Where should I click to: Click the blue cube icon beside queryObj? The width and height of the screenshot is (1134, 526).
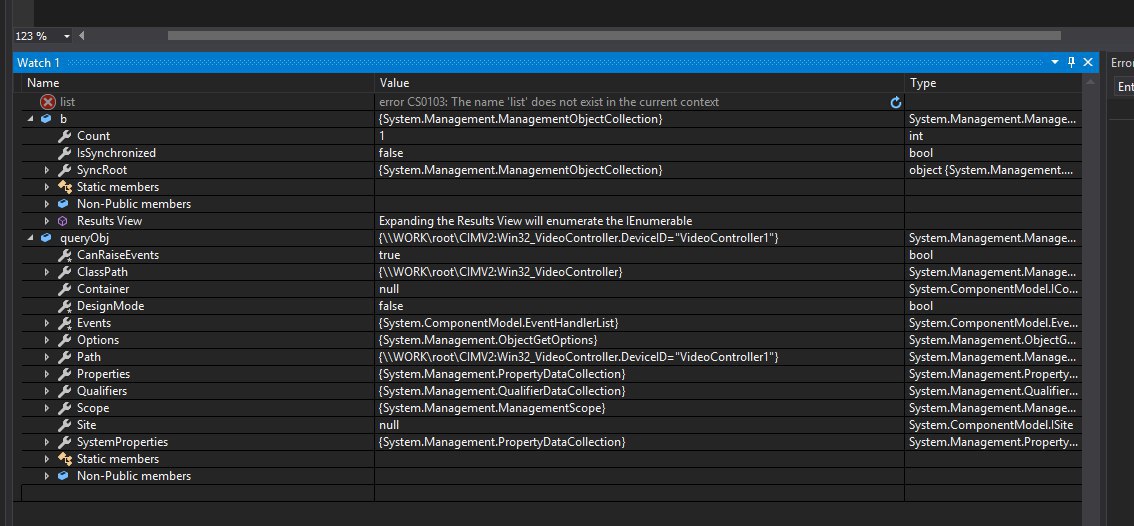coord(47,238)
